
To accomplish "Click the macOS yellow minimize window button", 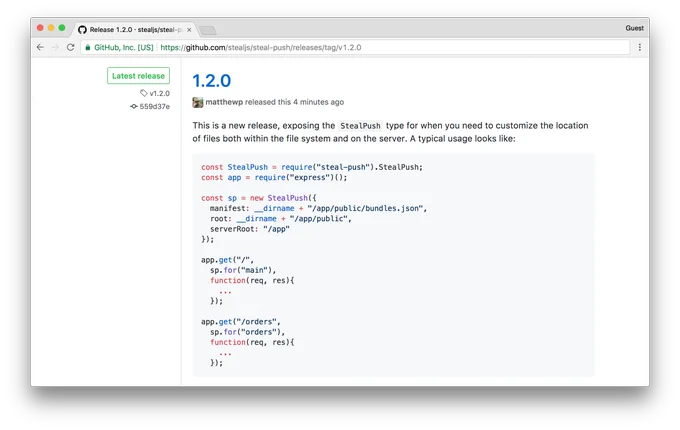I will pyautogui.click(x=51, y=28).
